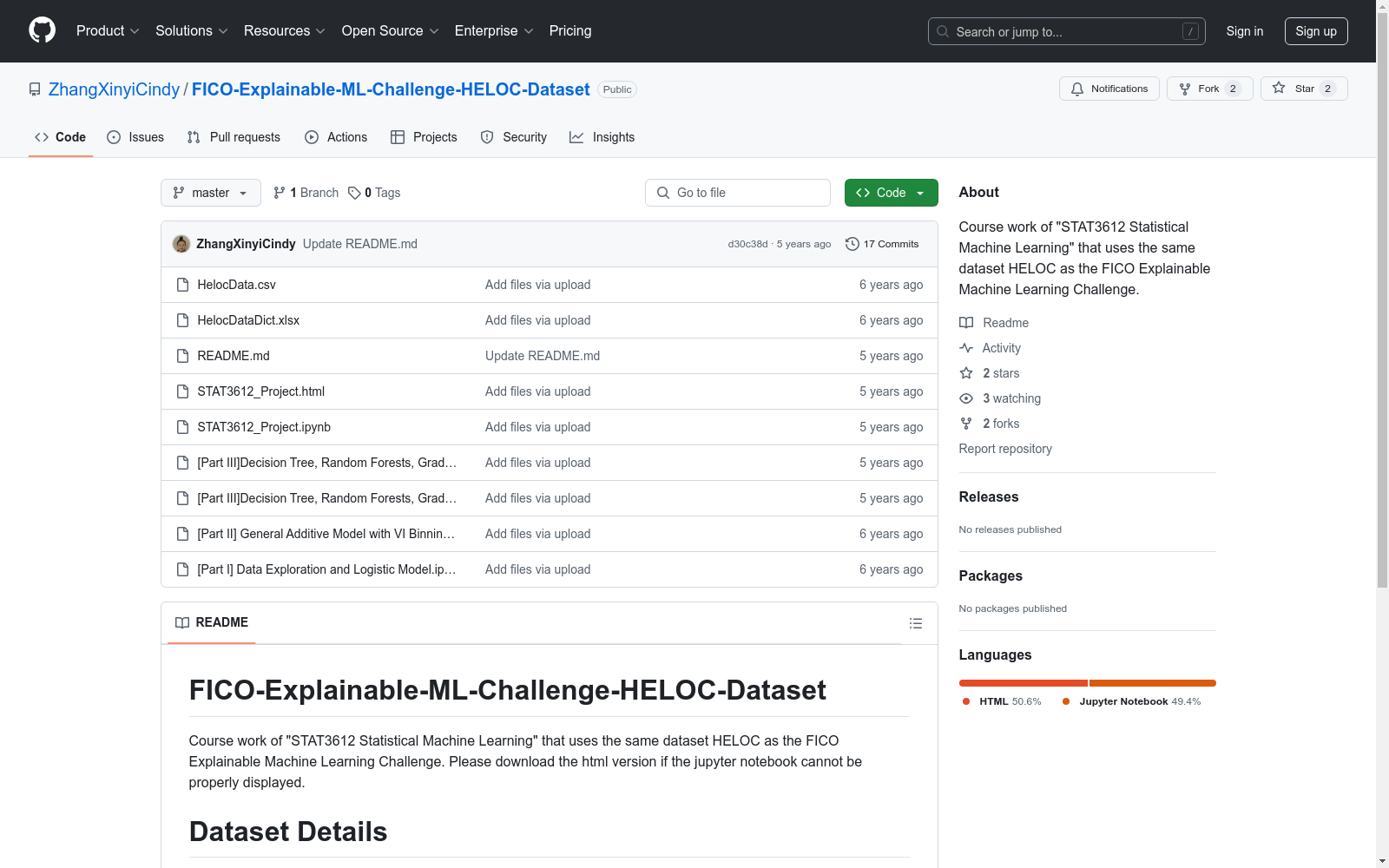Viewport: 1389px width, 868px height.
Task: Expand the Resources menu
Action: click(285, 30)
